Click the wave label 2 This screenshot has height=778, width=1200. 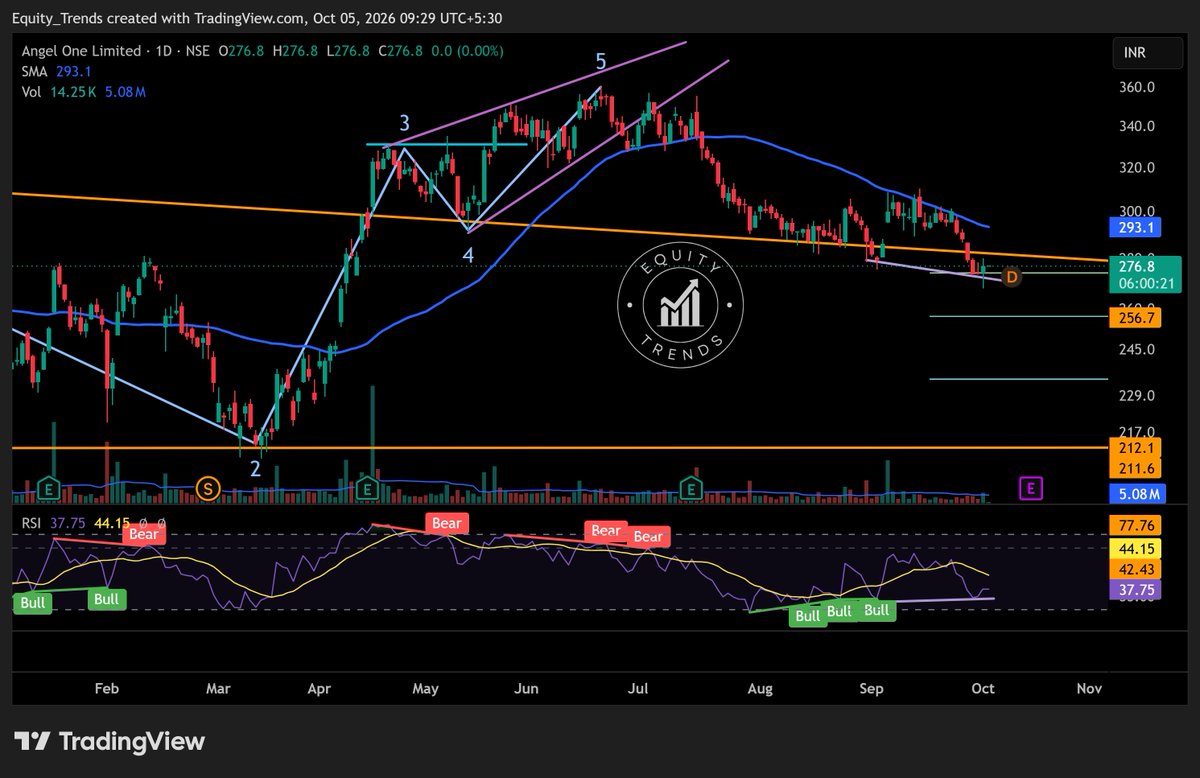[x=255, y=468]
